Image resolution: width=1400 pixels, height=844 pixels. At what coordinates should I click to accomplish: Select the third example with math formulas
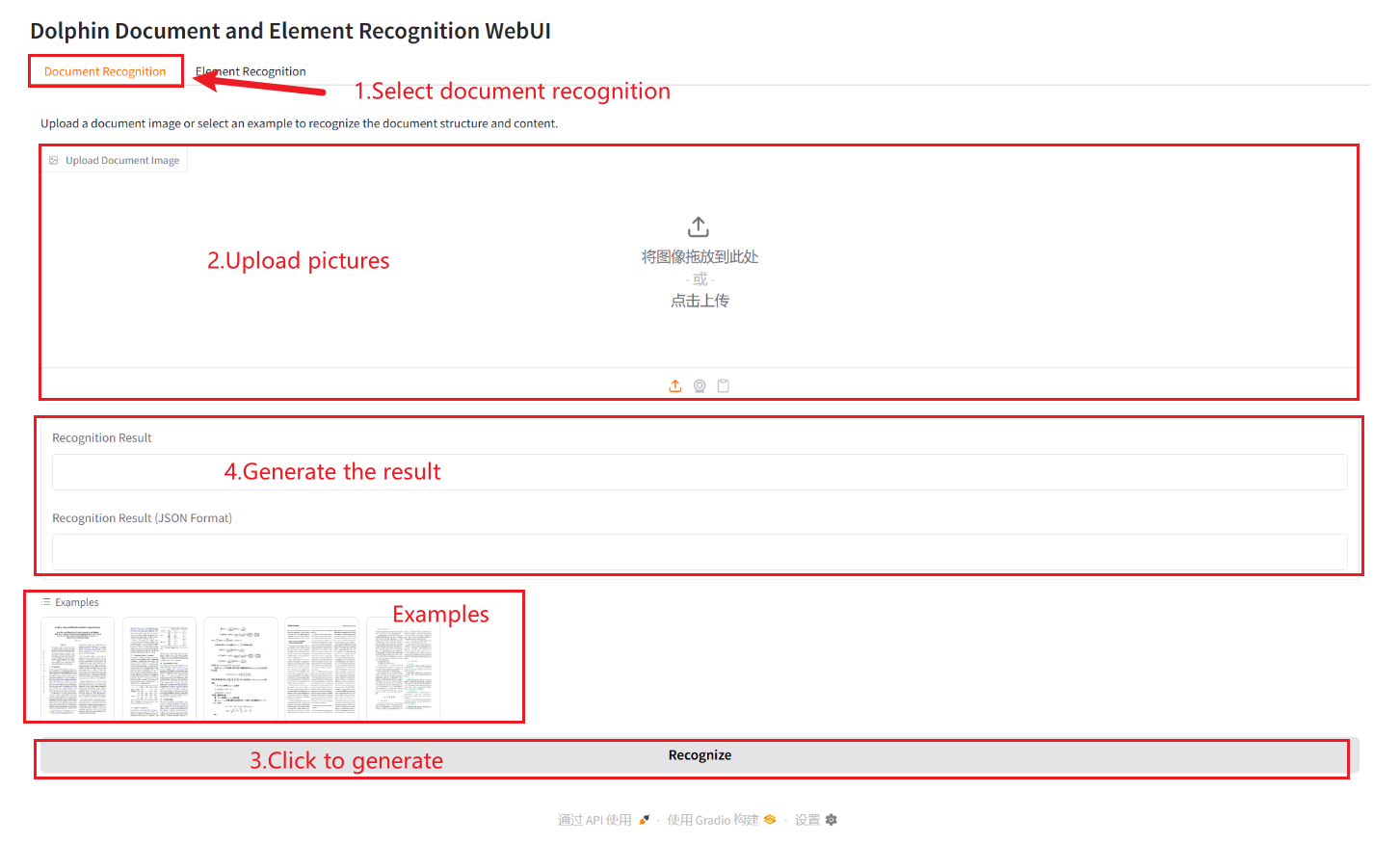pos(241,669)
